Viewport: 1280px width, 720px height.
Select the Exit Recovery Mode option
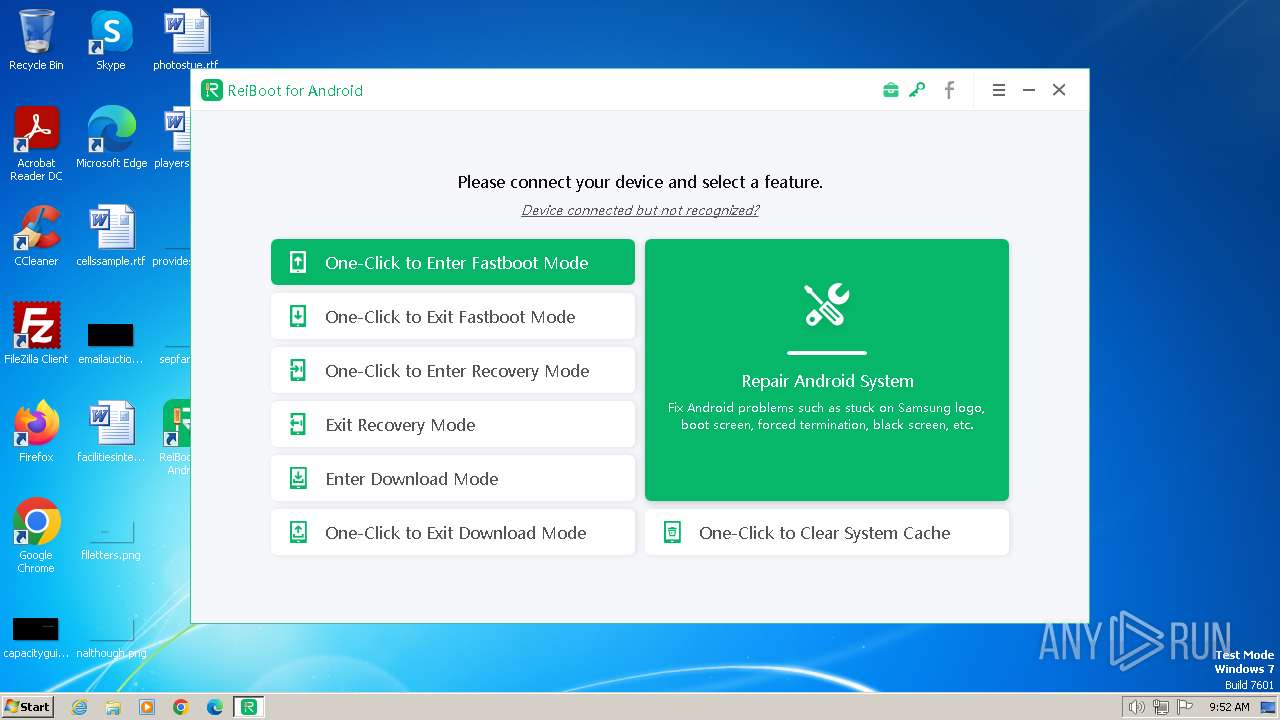coord(453,424)
